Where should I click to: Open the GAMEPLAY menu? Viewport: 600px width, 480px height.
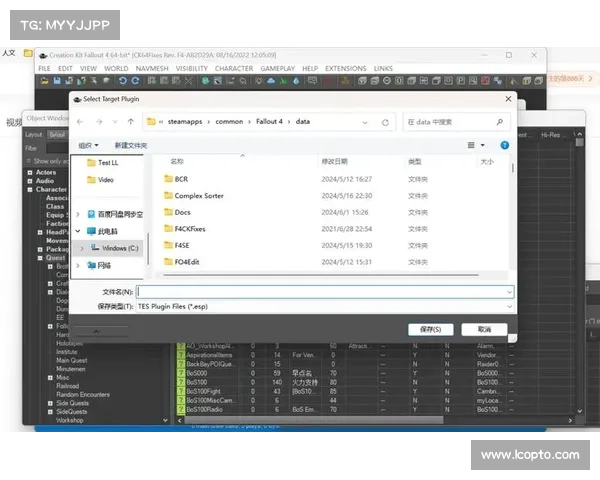[277, 69]
